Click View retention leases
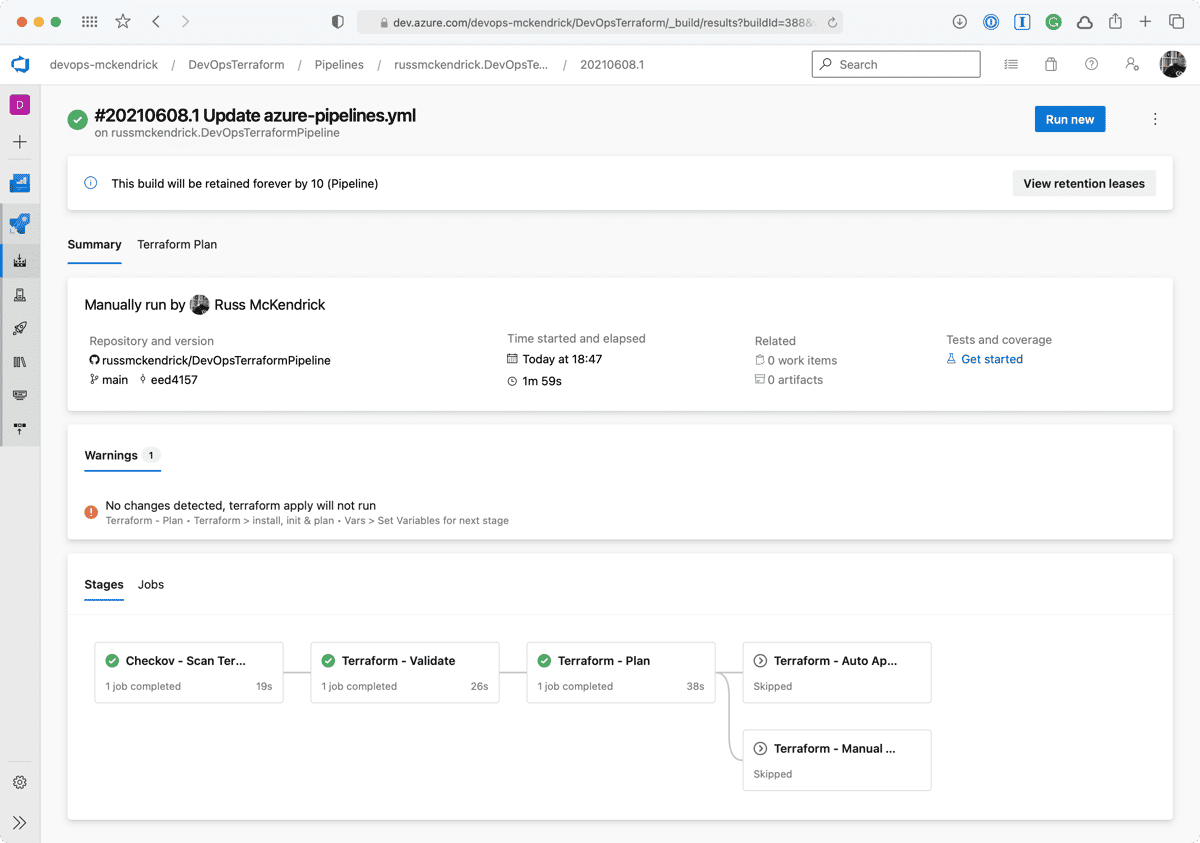The image size is (1200, 843). [1084, 183]
